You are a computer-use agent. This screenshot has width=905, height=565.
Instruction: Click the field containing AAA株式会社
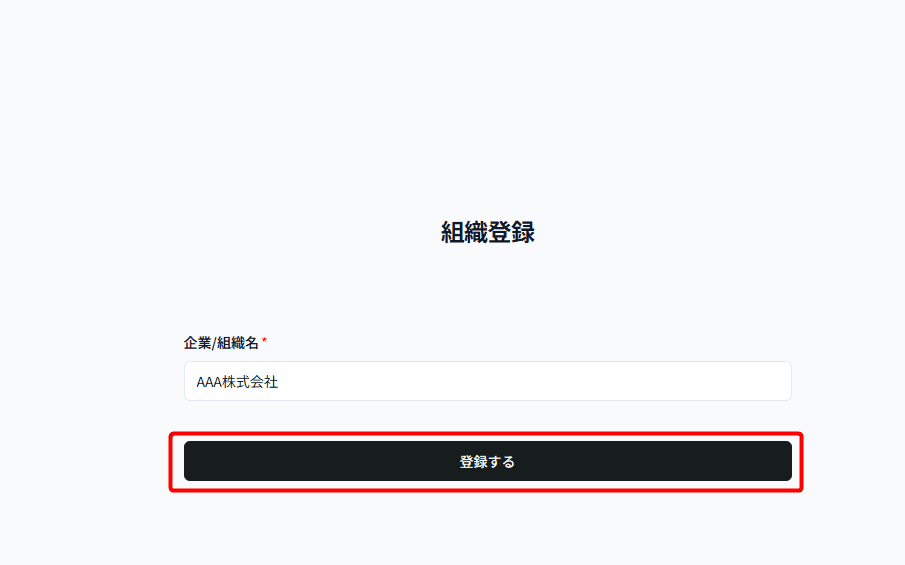click(x=488, y=381)
